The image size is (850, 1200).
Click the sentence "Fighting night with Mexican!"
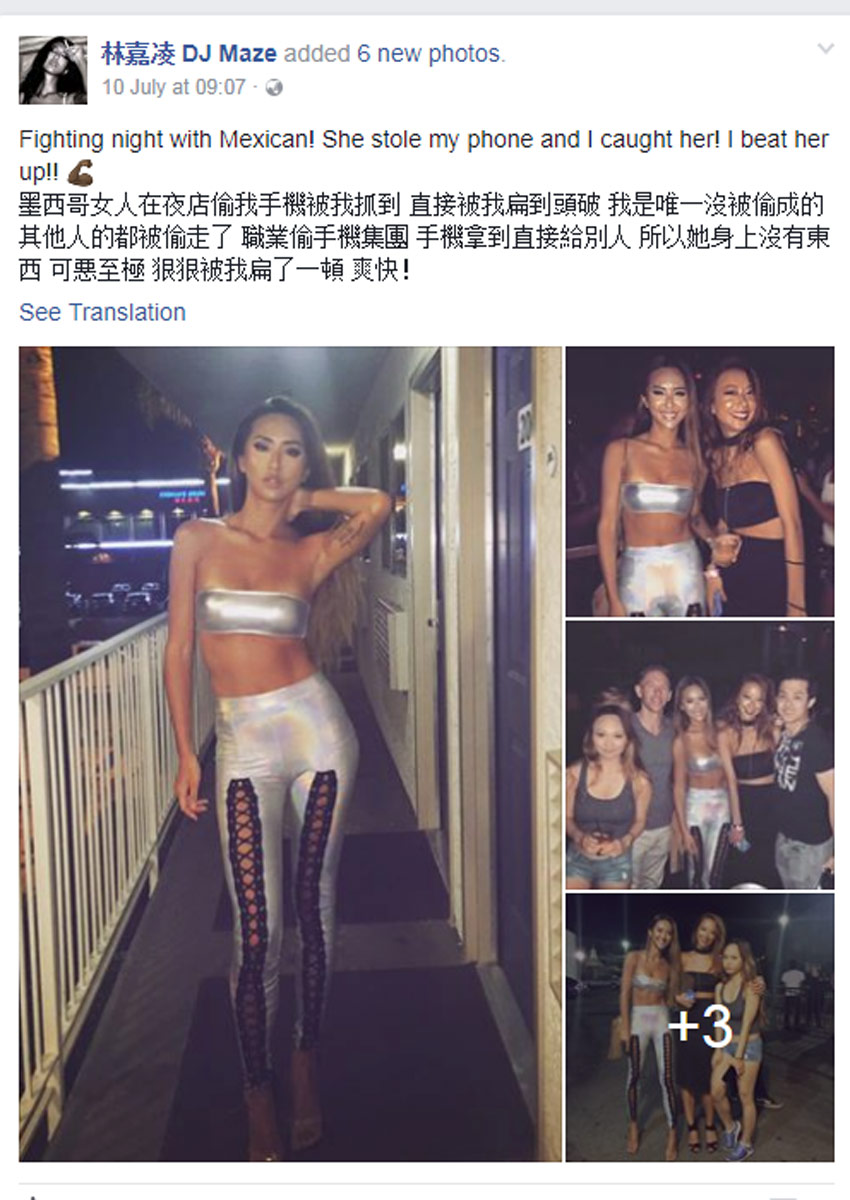pyautogui.click(x=167, y=140)
